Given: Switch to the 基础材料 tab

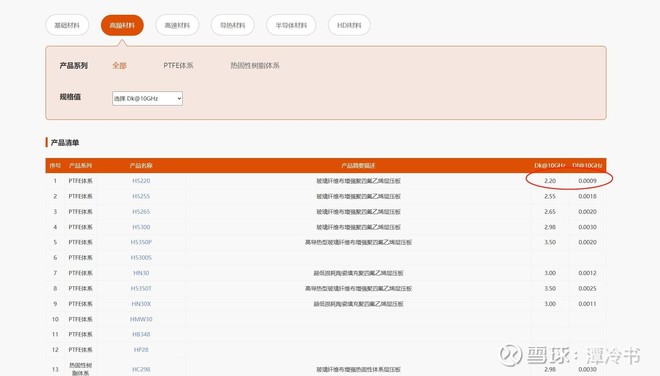Looking at the screenshot, I should pos(67,25).
